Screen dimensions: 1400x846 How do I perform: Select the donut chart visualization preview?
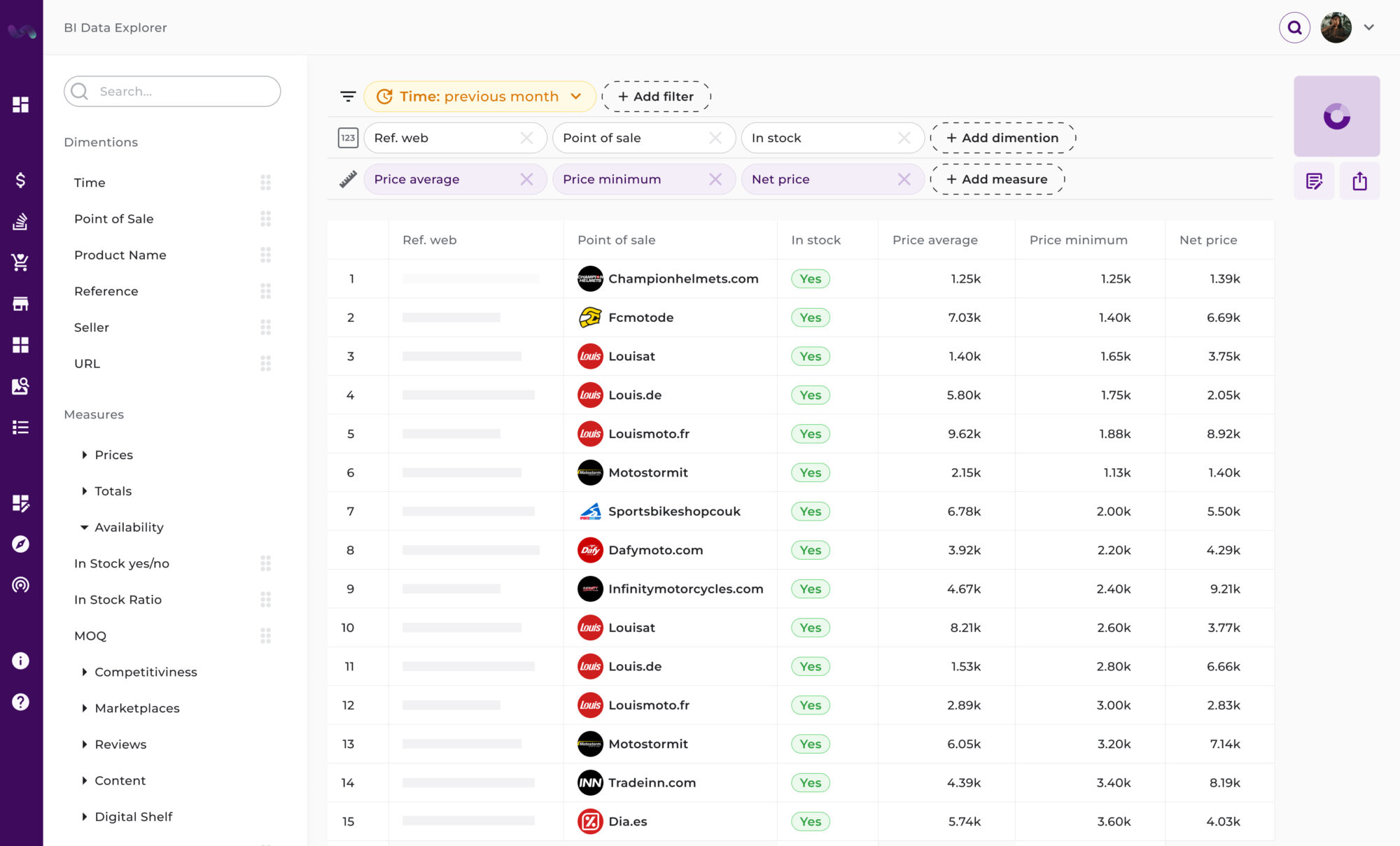1336,115
